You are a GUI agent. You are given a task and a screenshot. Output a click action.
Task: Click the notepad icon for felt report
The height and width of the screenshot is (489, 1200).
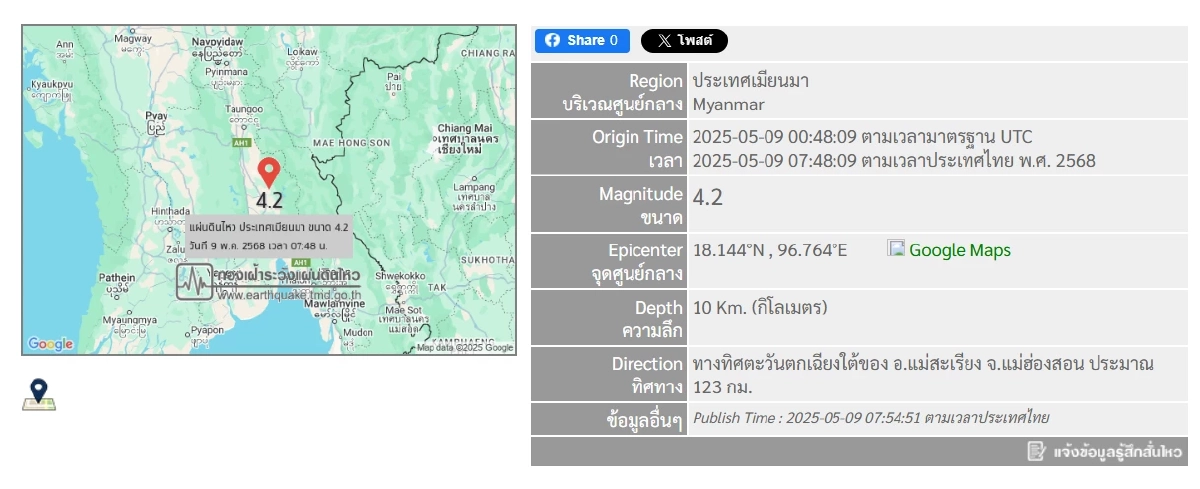pos(1036,451)
